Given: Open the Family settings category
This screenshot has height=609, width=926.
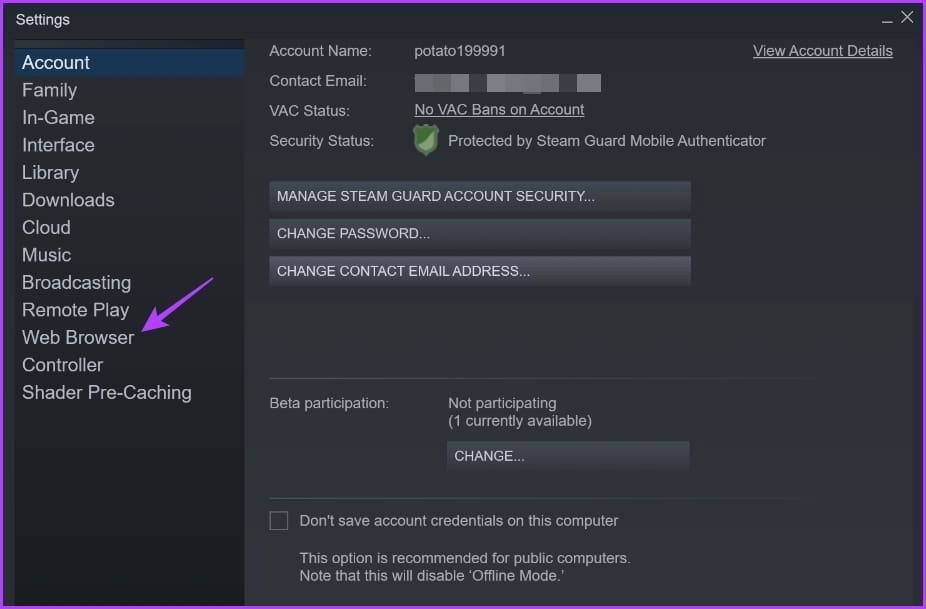Looking at the screenshot, I should 50,90.
